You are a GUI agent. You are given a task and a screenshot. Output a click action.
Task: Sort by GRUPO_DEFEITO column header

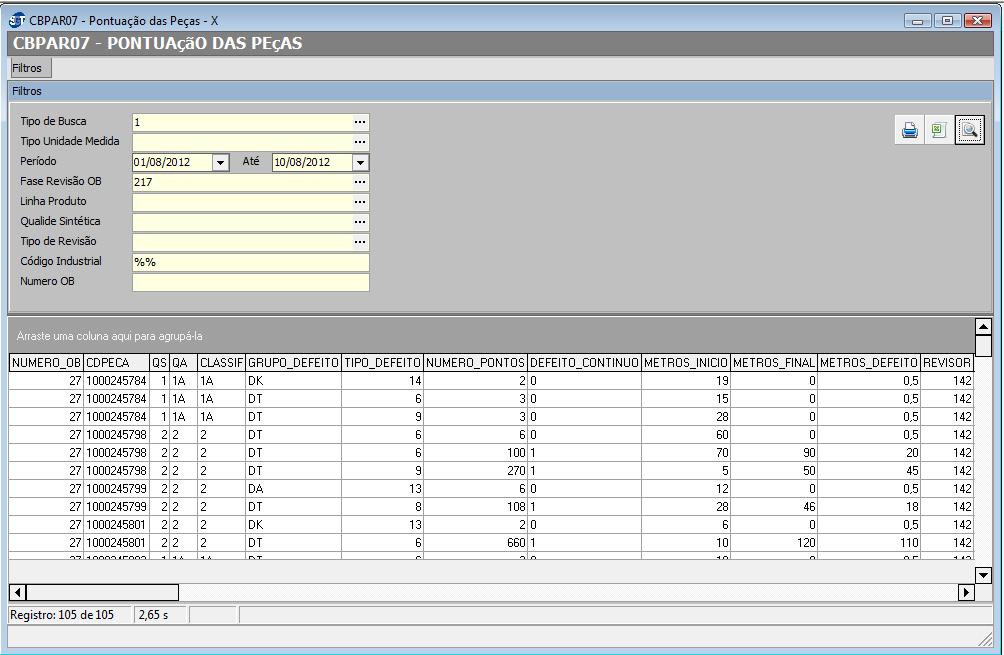pyautogui.click(x=293, y=363)
